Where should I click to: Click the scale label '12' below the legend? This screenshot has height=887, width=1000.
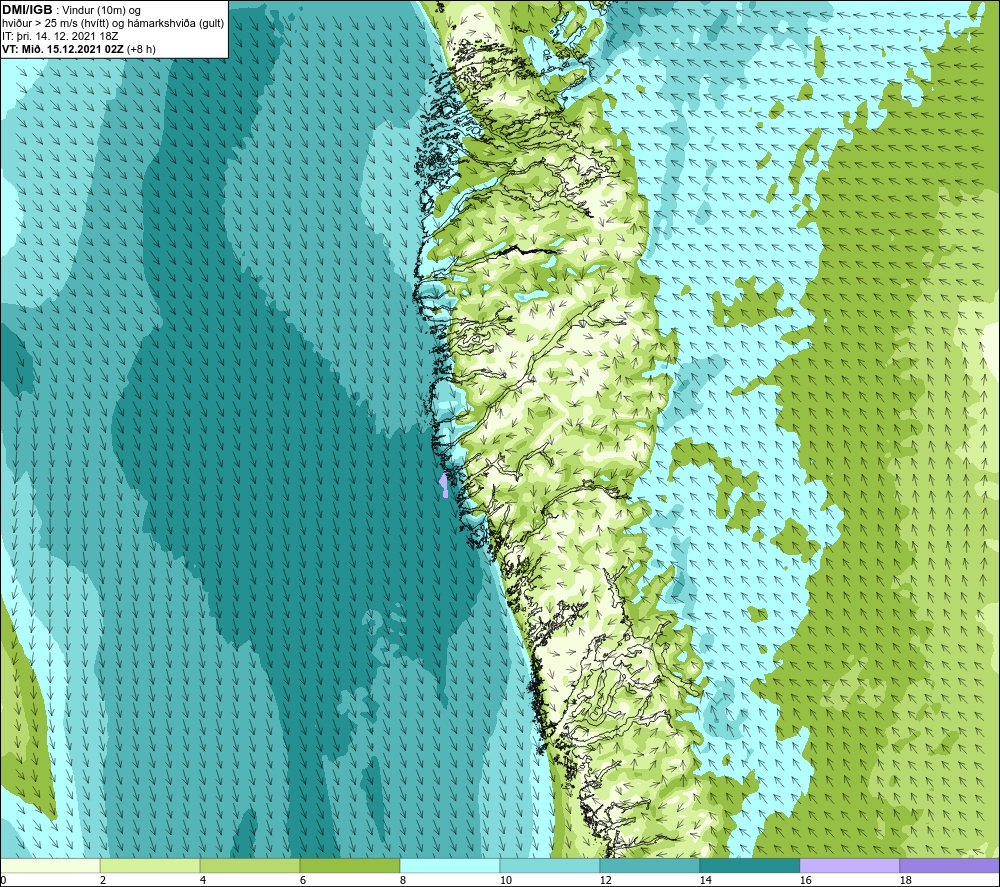tap(605, 881)
